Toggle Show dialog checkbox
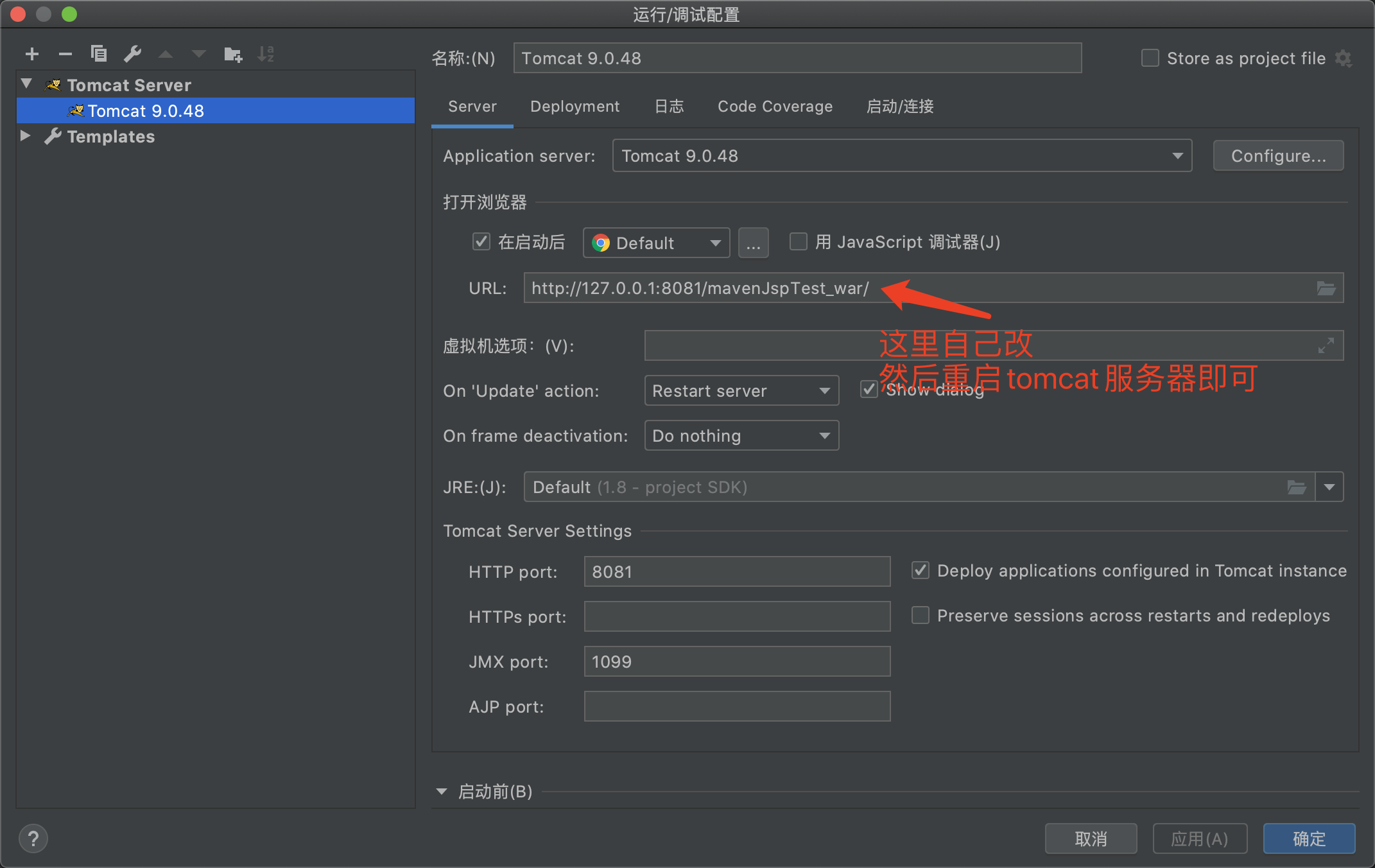Viewport: 1375px width, 868px height. tap(869, 390)
